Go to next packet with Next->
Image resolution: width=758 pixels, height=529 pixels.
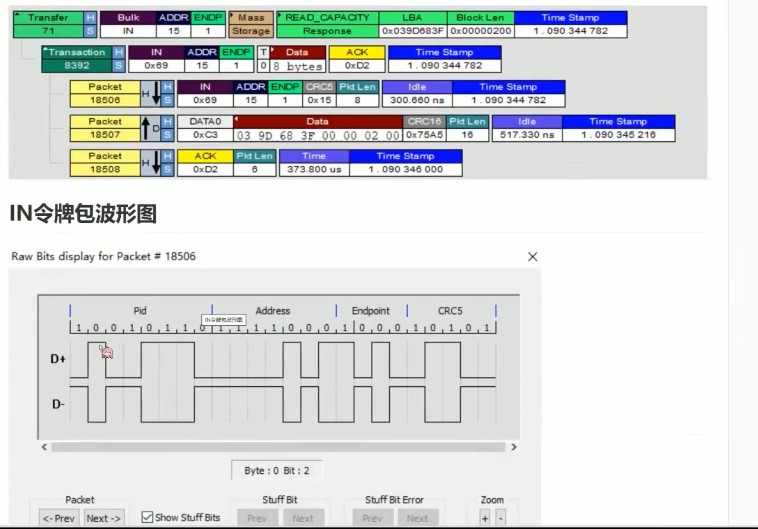tap(104, 518)
